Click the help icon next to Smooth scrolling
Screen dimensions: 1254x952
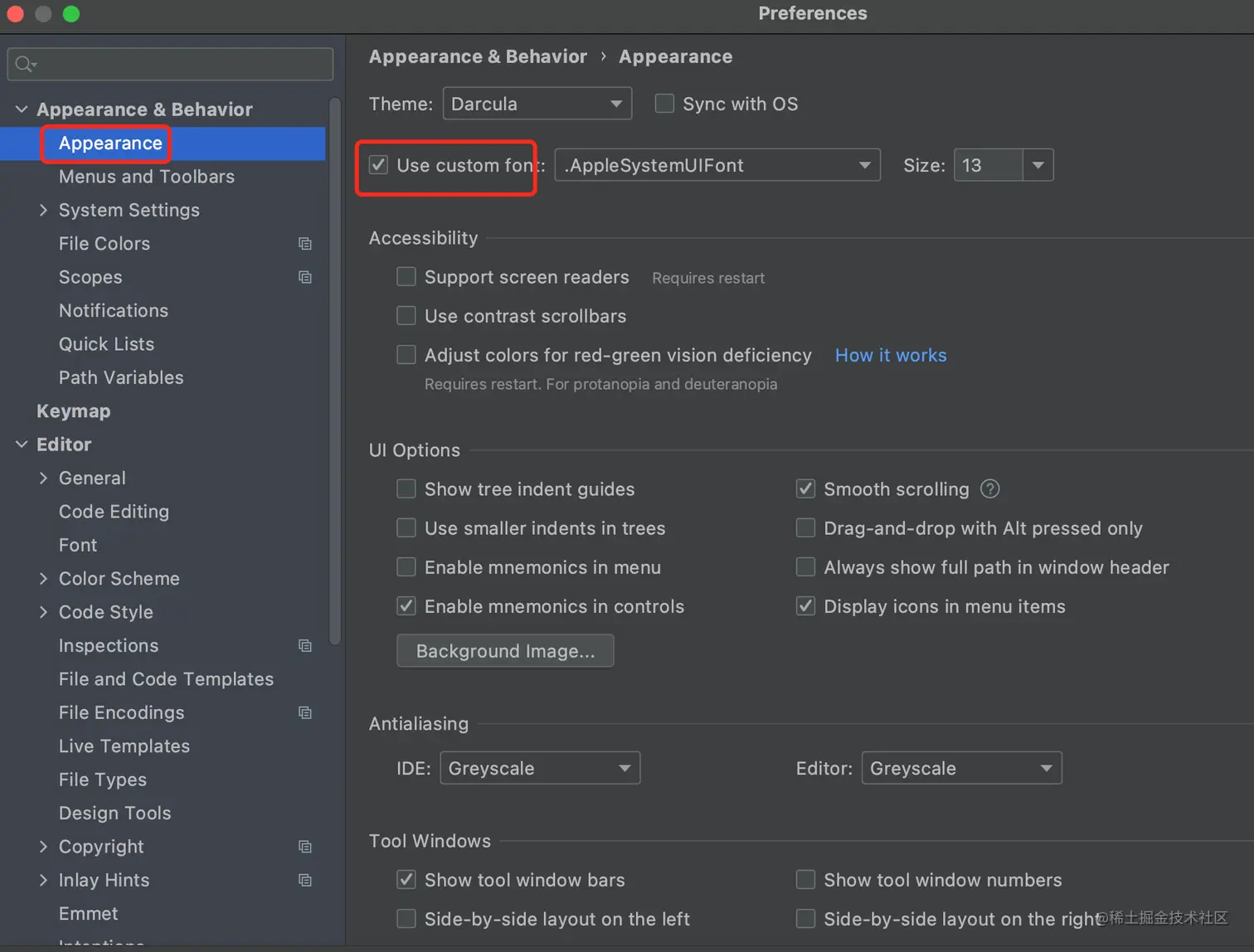[x=989, y=489]
